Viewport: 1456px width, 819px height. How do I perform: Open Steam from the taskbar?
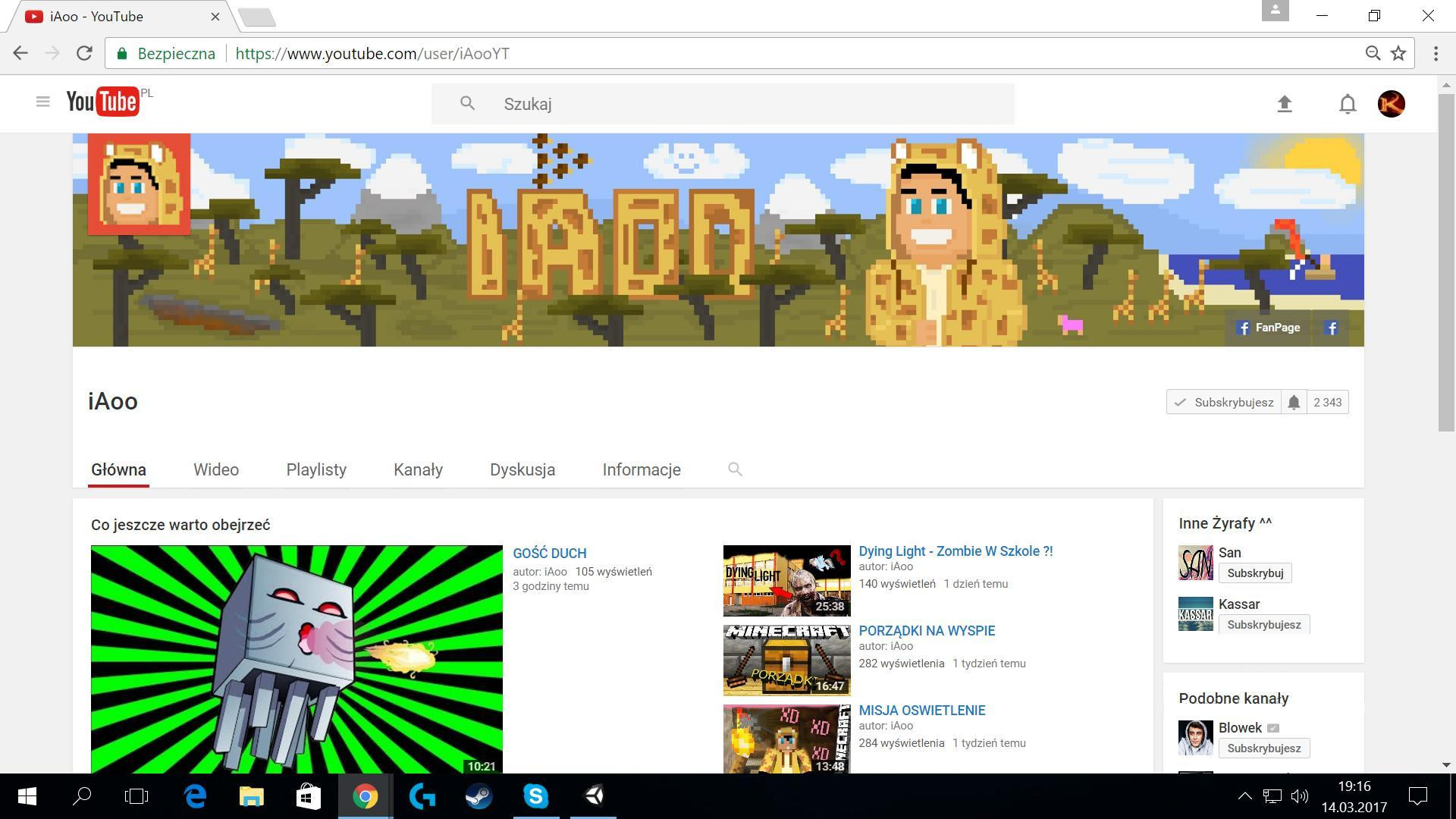click(x=479, y=796)
